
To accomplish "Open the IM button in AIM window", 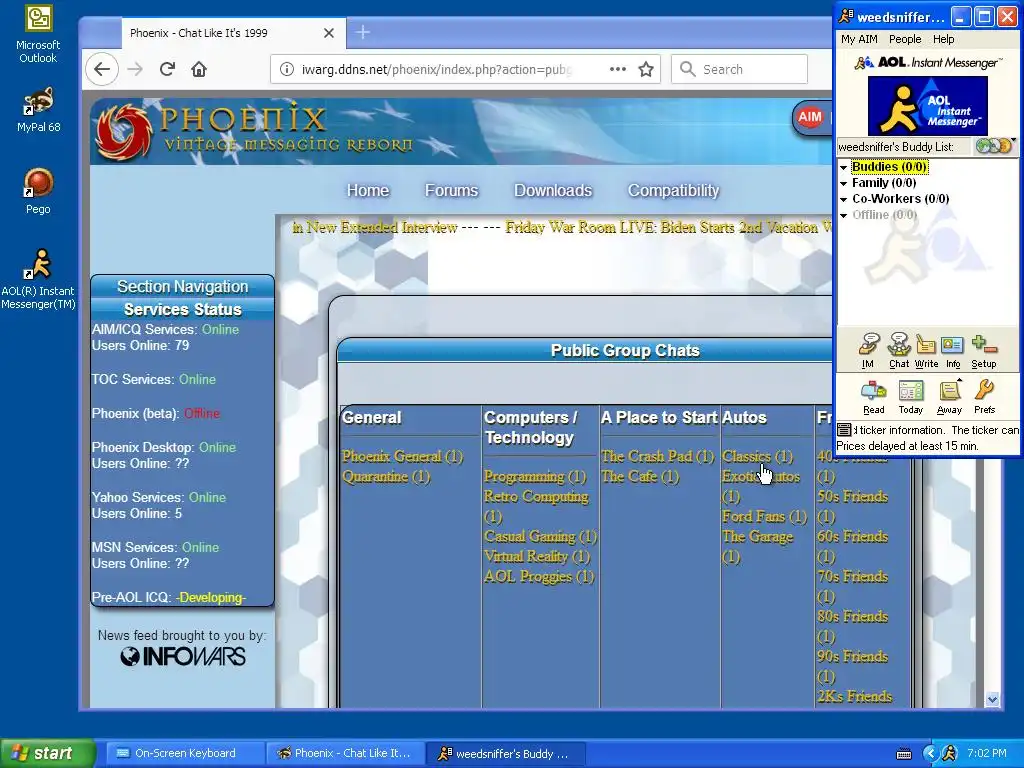I will coord(868,351).
